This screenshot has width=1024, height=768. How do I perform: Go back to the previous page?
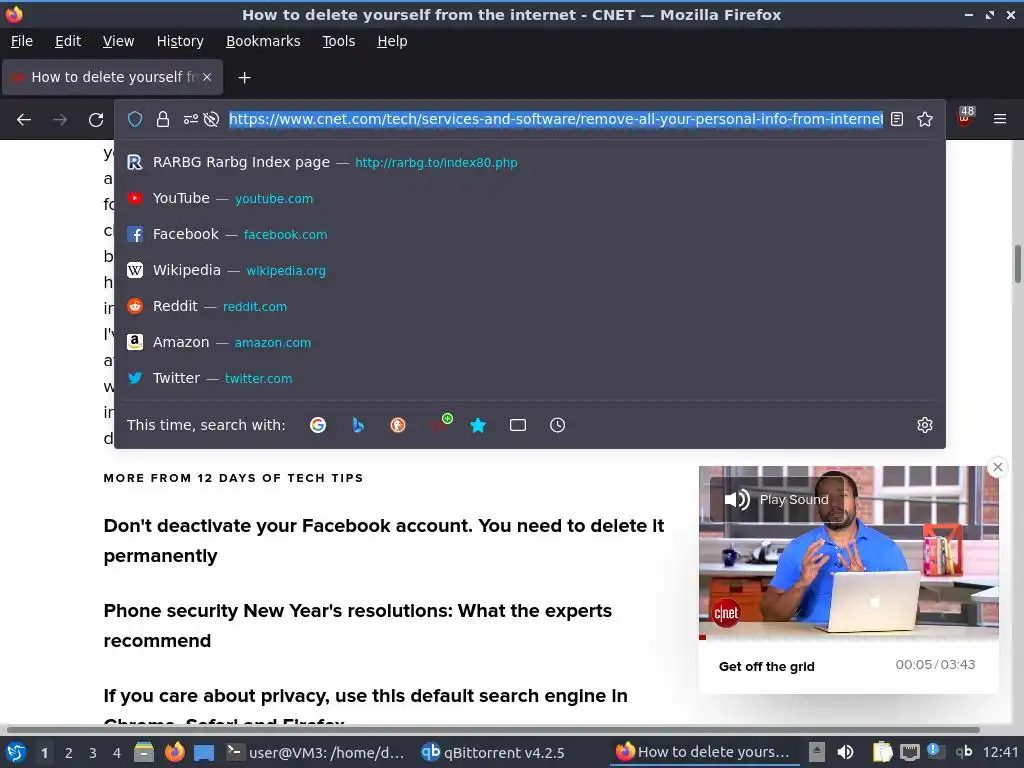[24, 120]
